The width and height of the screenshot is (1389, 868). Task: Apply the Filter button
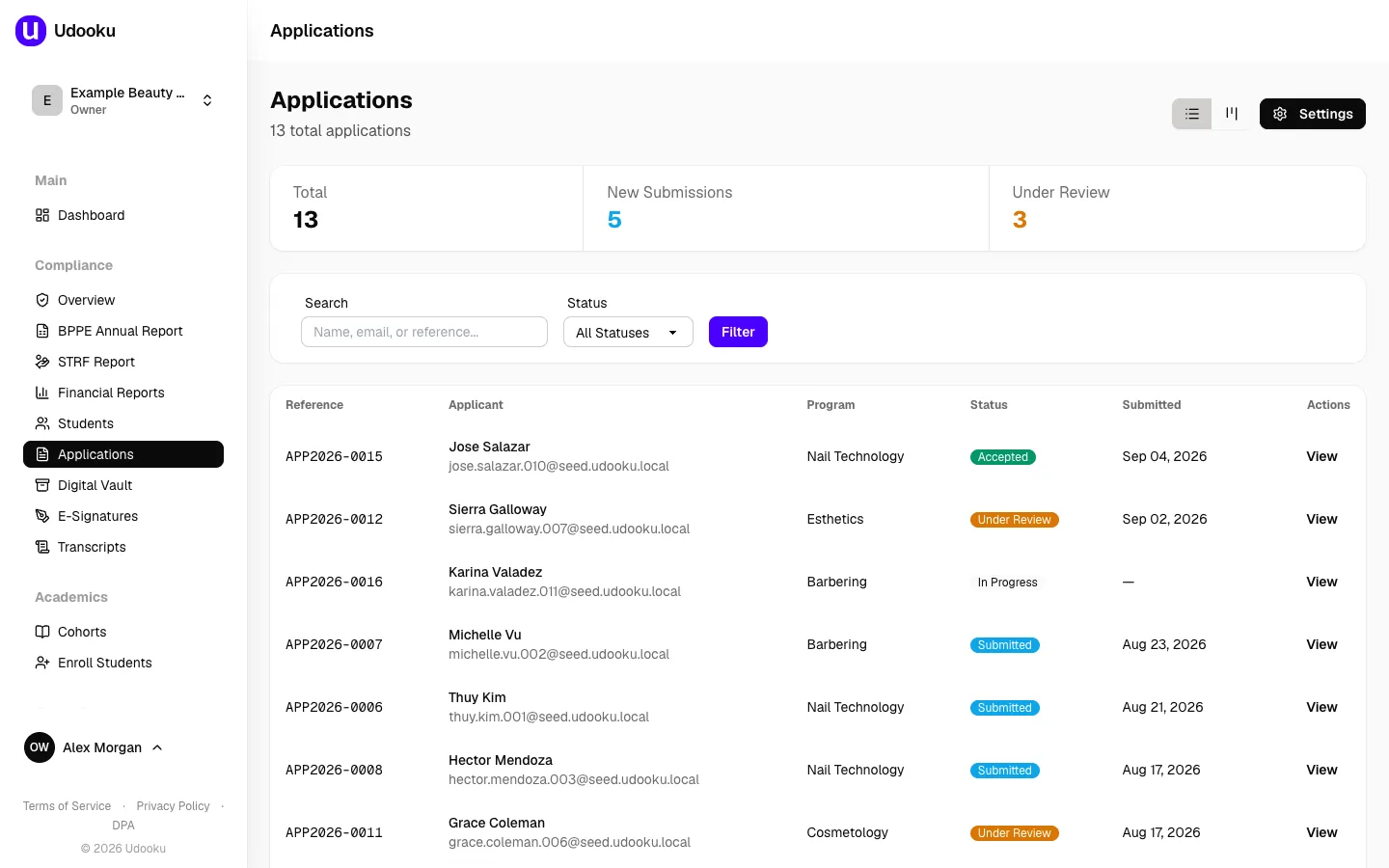click(x=738, y=332)
